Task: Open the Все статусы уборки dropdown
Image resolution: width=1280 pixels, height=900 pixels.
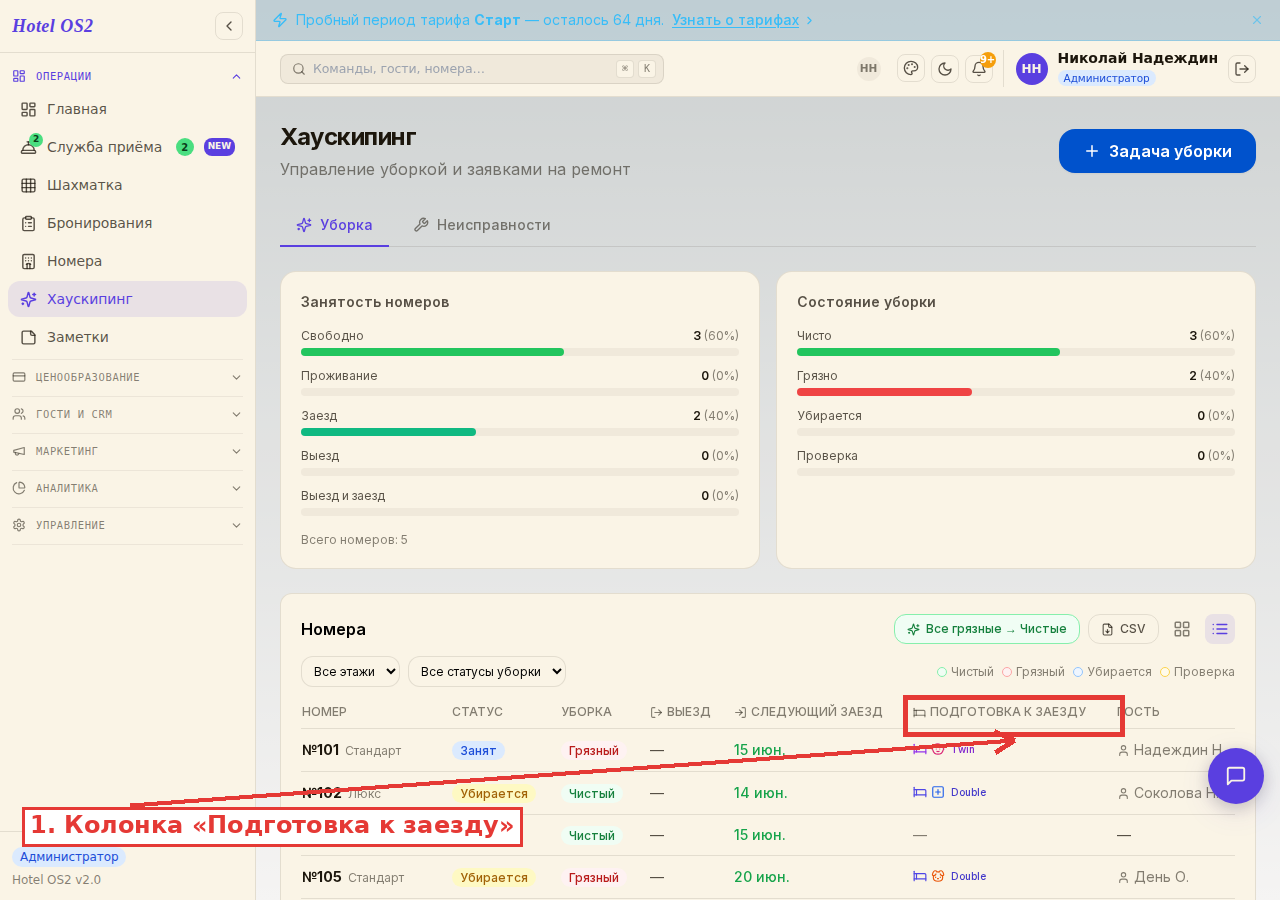Action: 487,672
